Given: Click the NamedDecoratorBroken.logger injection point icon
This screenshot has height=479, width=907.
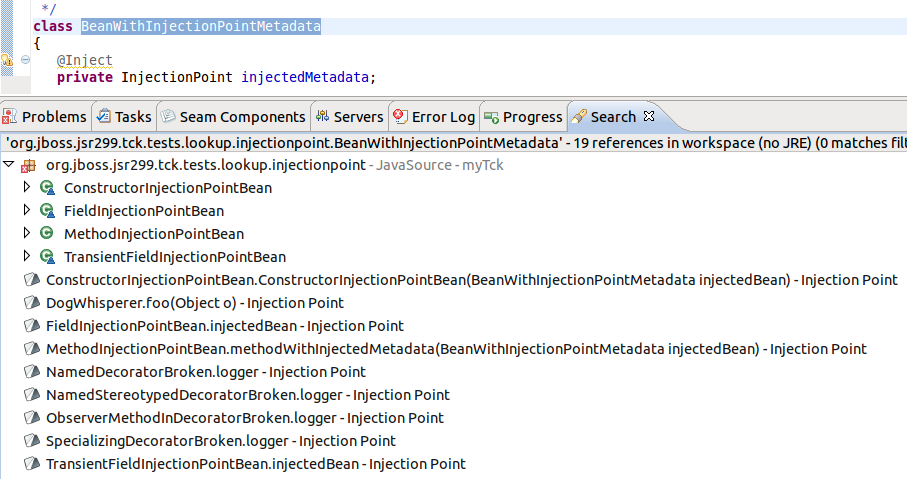Looking at the screenshot, I should click(x=31, y=372).
